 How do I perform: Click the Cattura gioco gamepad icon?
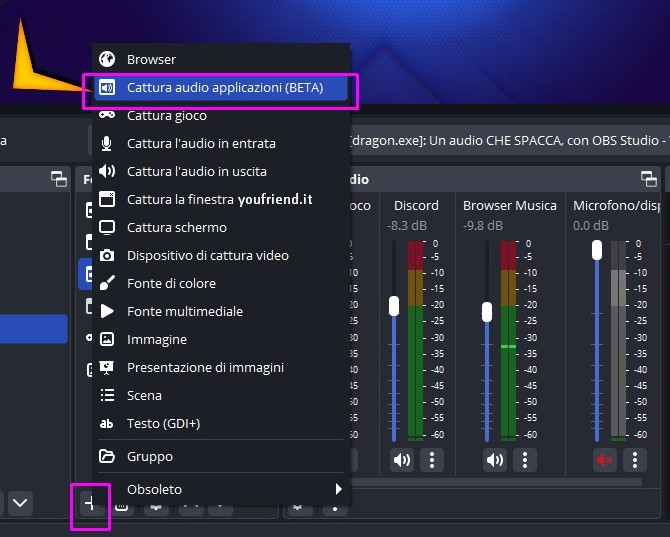(x=107, y=115)
